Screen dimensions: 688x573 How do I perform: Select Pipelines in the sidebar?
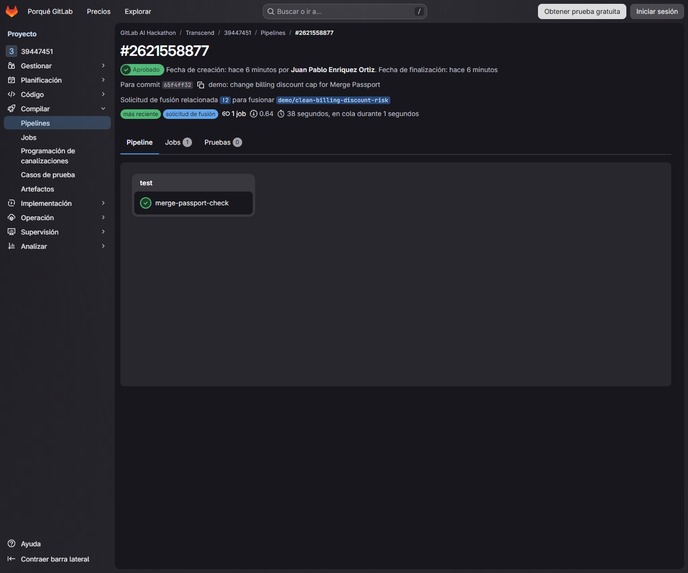point(57,123)
